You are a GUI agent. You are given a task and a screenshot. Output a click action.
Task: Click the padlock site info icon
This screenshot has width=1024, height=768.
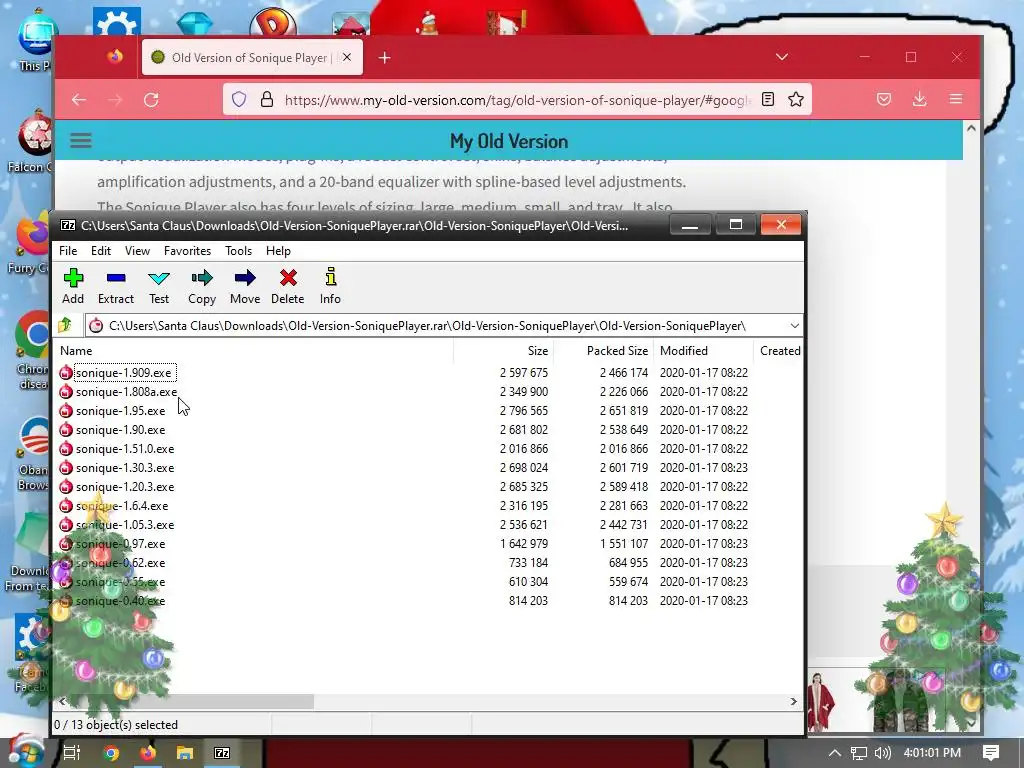[266, 99]
